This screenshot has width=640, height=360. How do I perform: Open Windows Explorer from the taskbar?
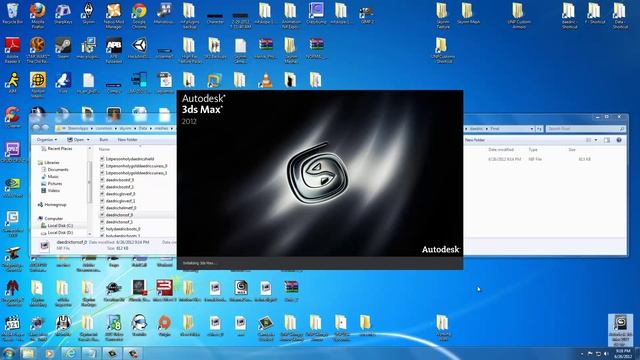pos(28,353)
